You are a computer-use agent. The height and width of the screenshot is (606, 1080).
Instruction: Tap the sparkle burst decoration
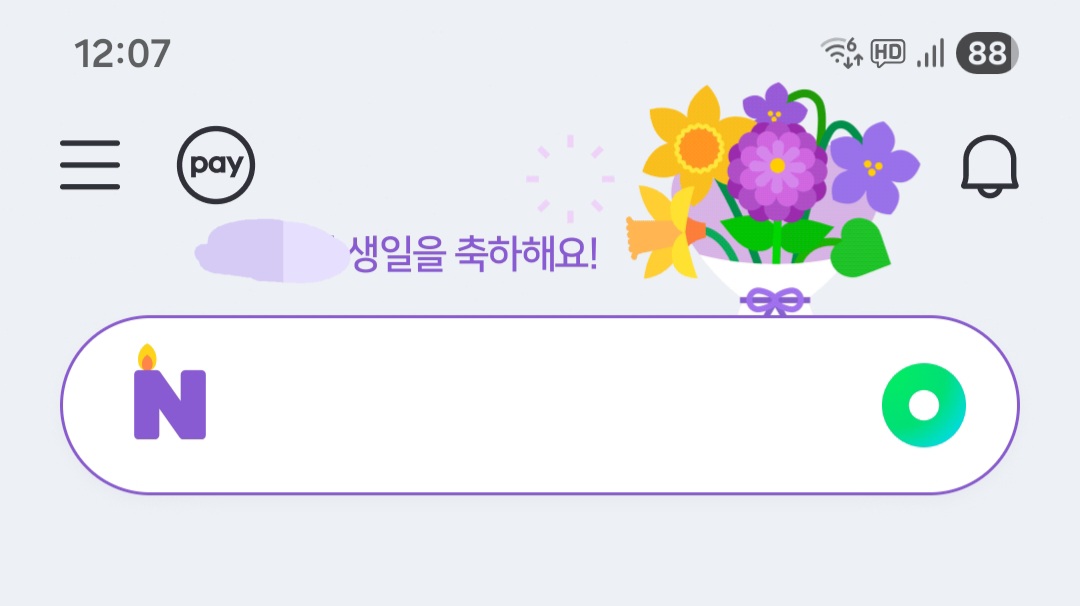click(x=570, y=180)
